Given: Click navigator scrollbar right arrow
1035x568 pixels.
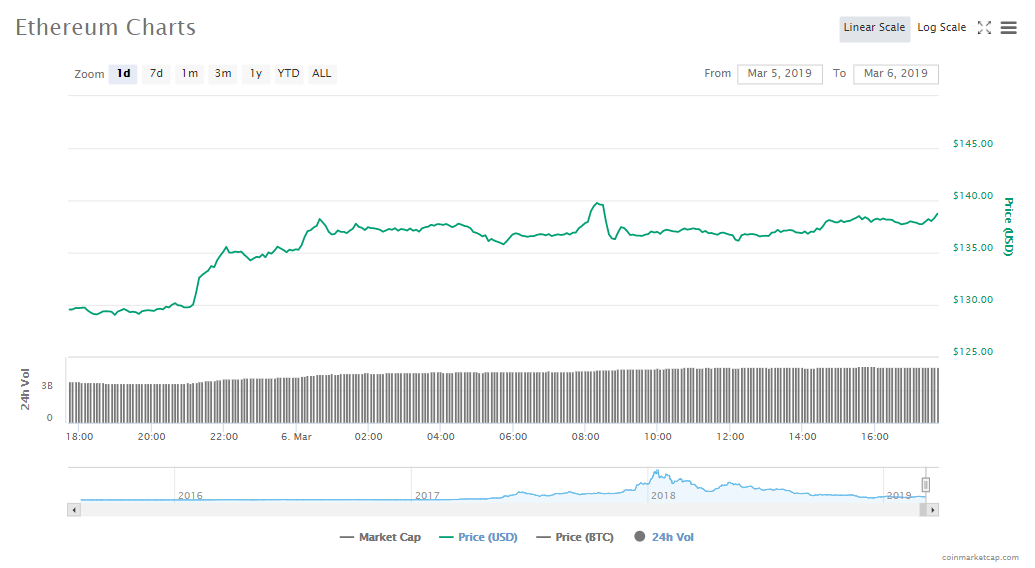Looking at the screenshot, I should click(x=932, y=510).
